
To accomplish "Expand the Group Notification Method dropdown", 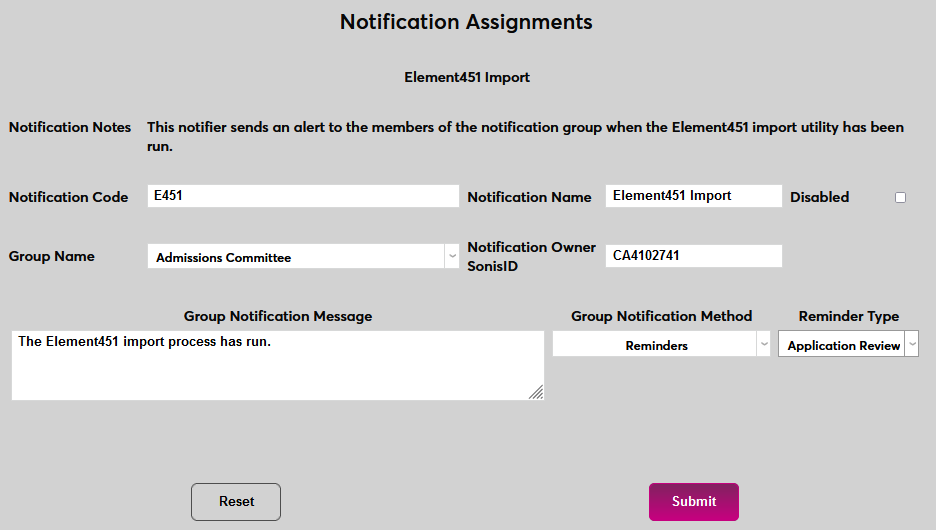I will tap(662, 345).
